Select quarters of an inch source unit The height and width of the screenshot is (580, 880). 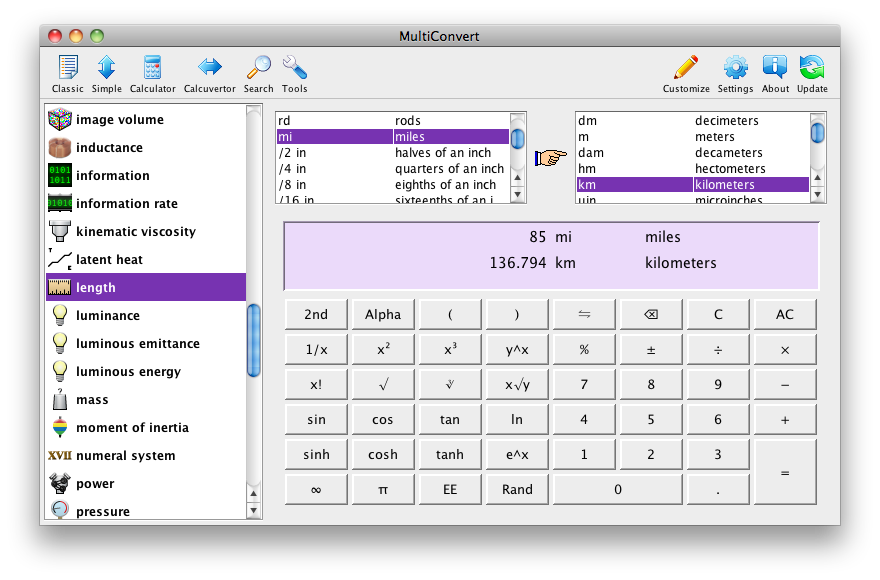click(x=393, y=168)
